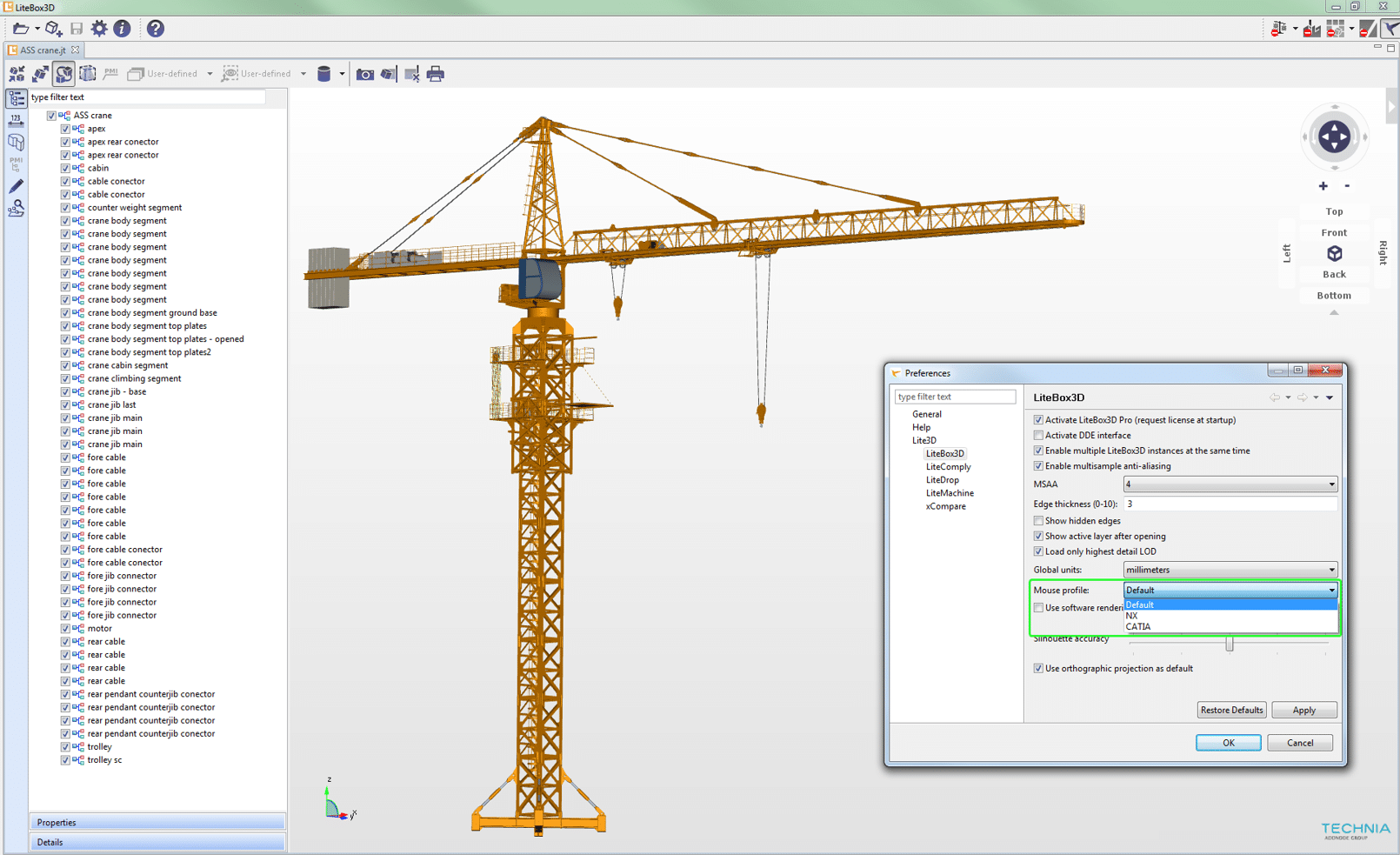The width and height of the screenshot is (1400, 855).
Task: Select xCompare in Preferences tree
Action: coord(945,506)
